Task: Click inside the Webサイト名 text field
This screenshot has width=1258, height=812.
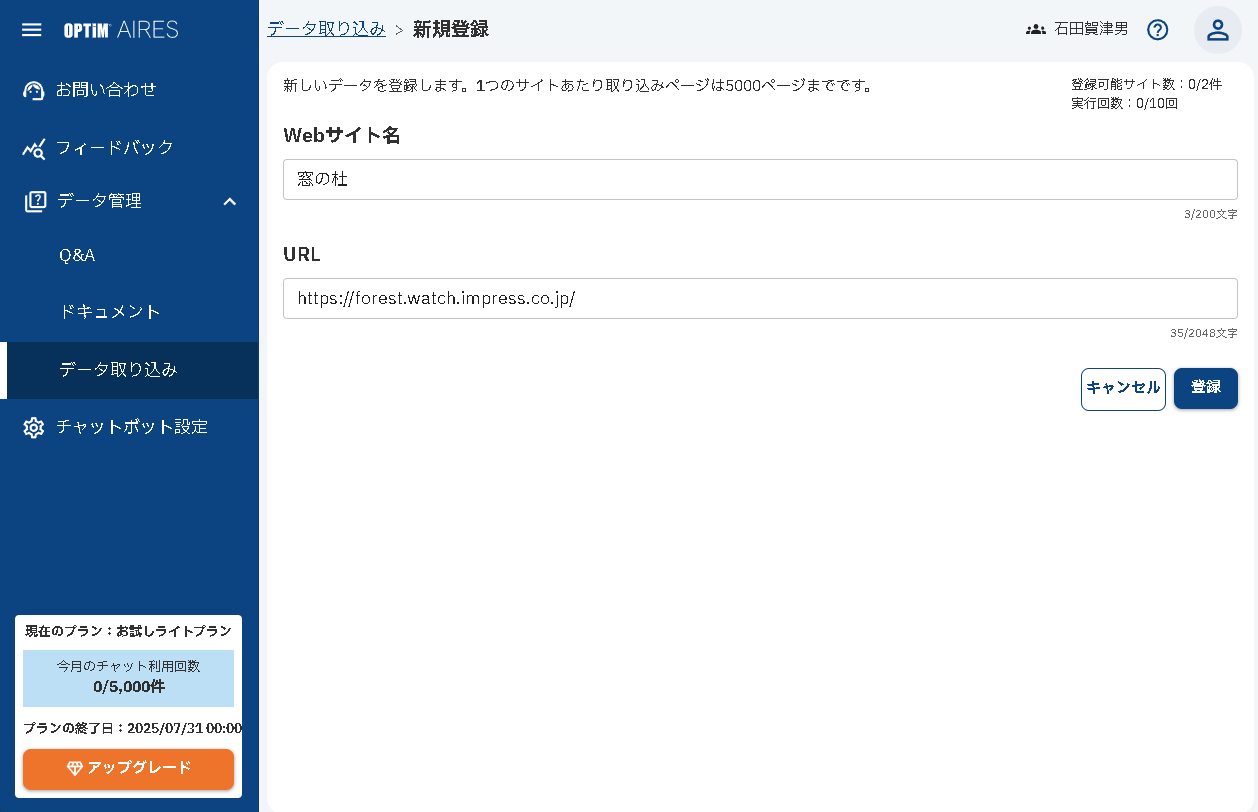Action: [760, 179]
